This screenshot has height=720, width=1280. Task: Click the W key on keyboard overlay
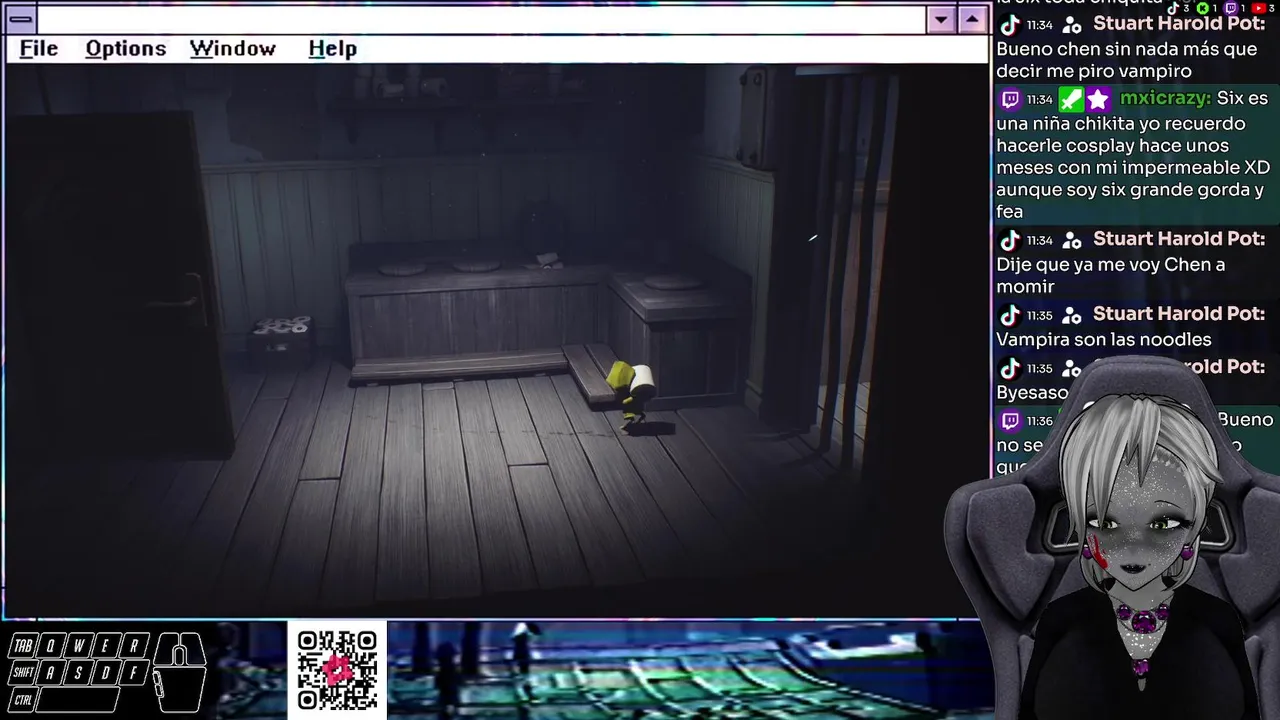[79, 645]
